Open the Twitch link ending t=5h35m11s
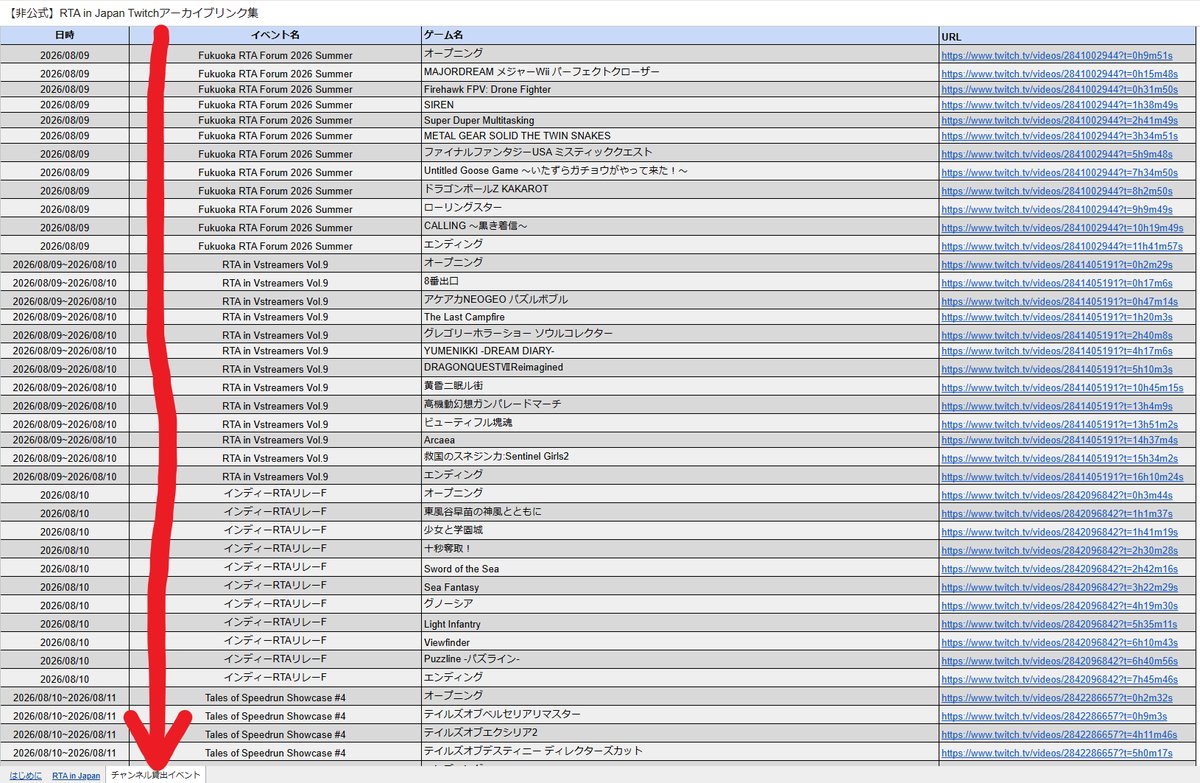The image size is (1200, 783). [1059, 624]
